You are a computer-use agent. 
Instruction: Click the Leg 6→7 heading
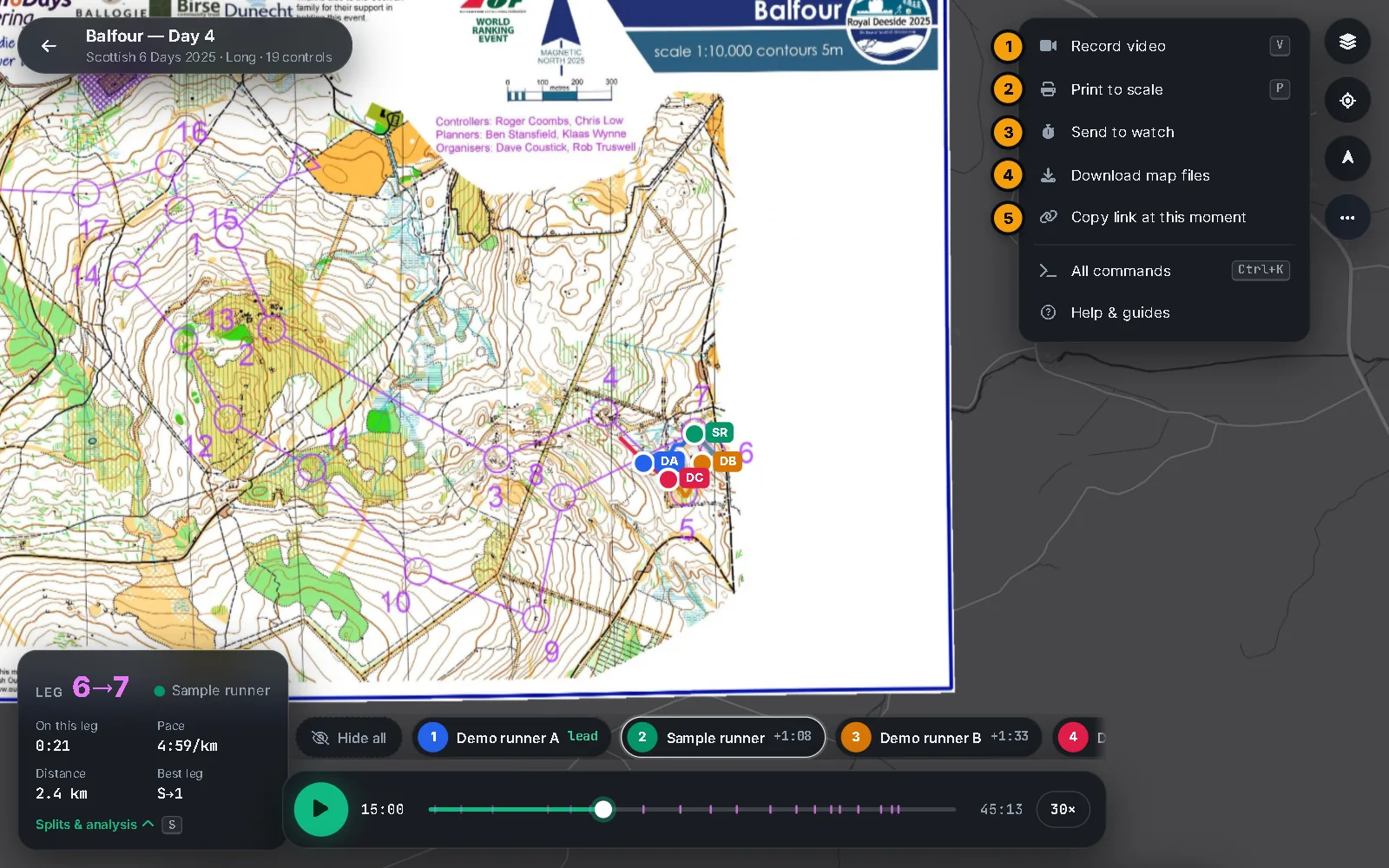[82, 688]
